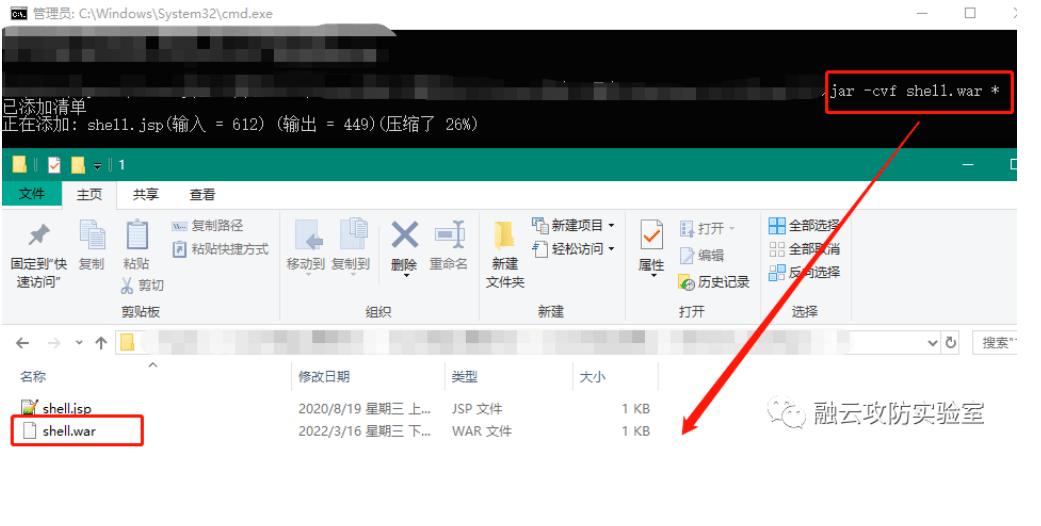1041x526 pixels.
Task: Select the shell.jsp file
Action: click(67, 408)
